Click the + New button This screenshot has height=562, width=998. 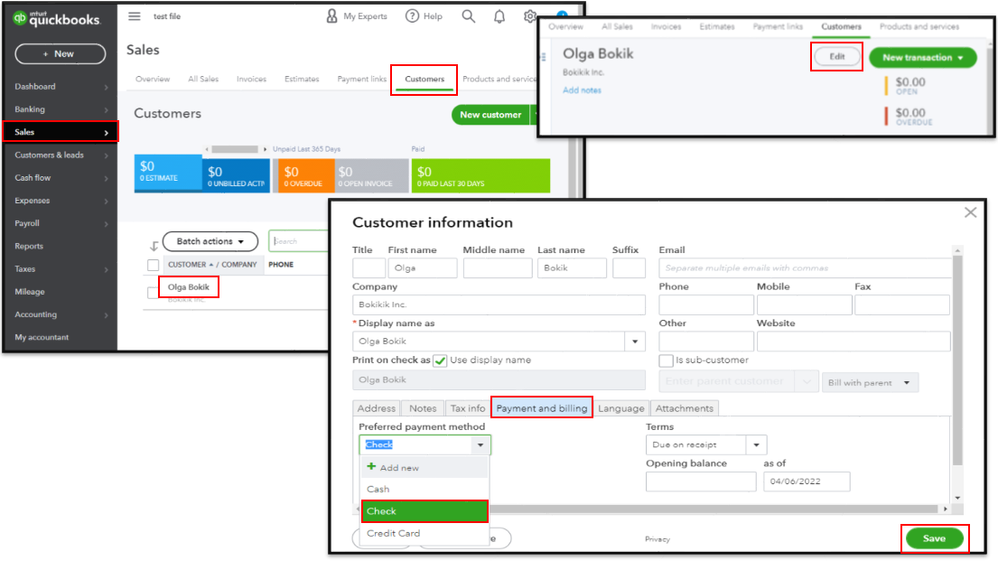tap(60, 54)
